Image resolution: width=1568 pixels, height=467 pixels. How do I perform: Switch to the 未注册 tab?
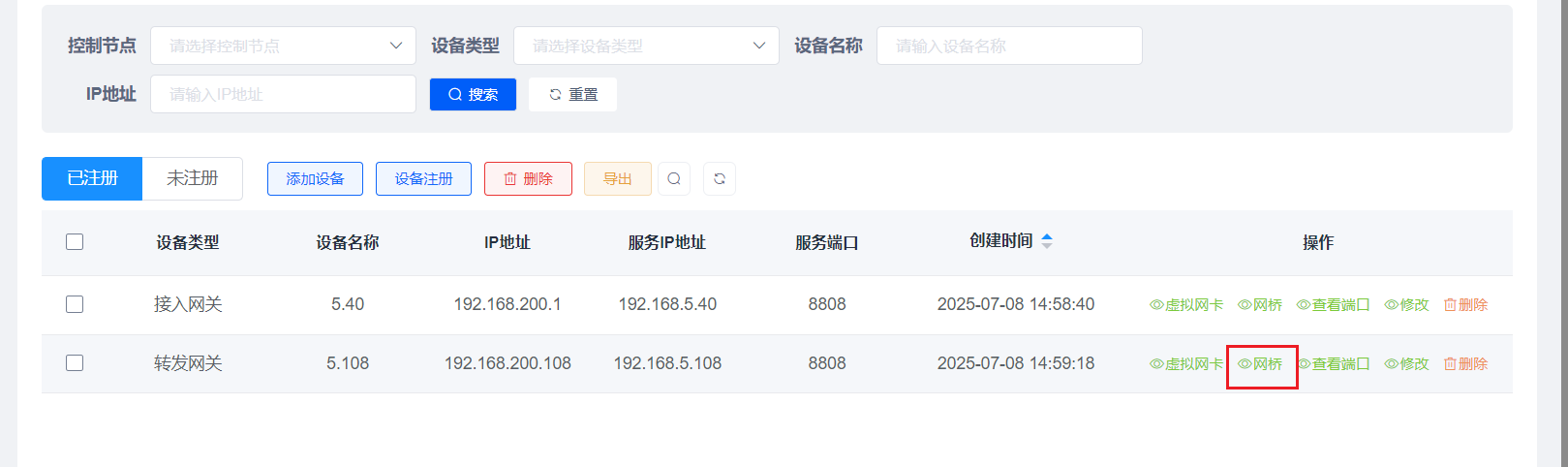pyautogui.click(x=193, y=178)
